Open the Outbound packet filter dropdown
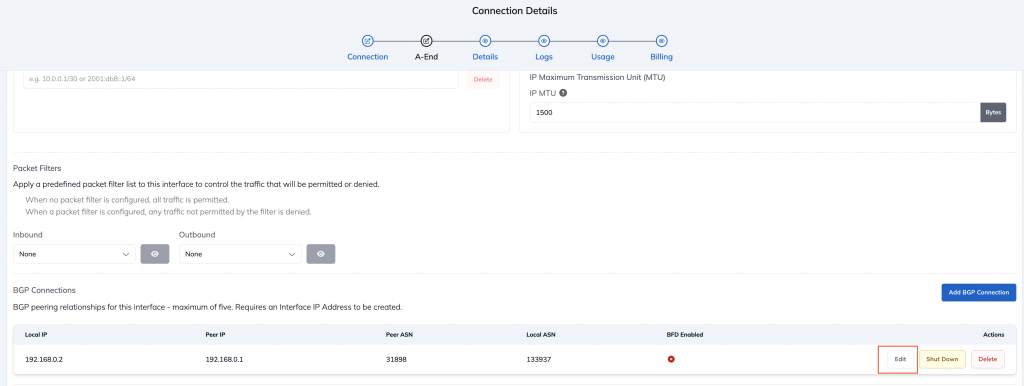Viewport: 1024px width, 386px height. [240, 254]
